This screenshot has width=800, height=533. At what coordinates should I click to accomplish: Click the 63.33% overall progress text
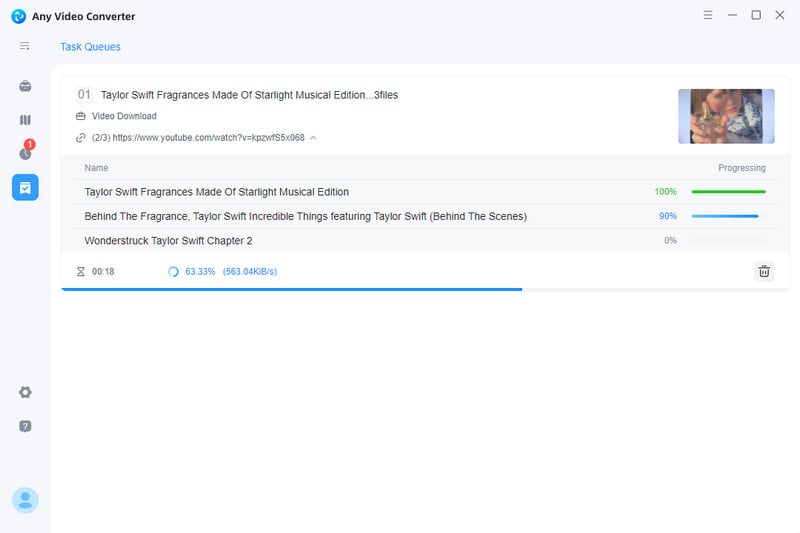(x=200, y=271)
